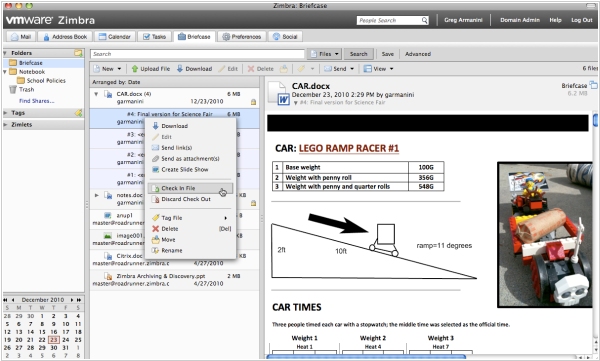Click the grayed Delete X icon in toolbar
Viewport: 600px width, 361px height.
pos(251,69)
